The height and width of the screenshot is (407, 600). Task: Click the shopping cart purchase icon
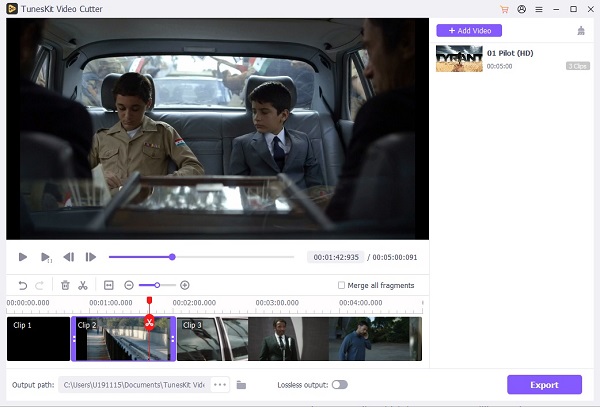point(504,9)
